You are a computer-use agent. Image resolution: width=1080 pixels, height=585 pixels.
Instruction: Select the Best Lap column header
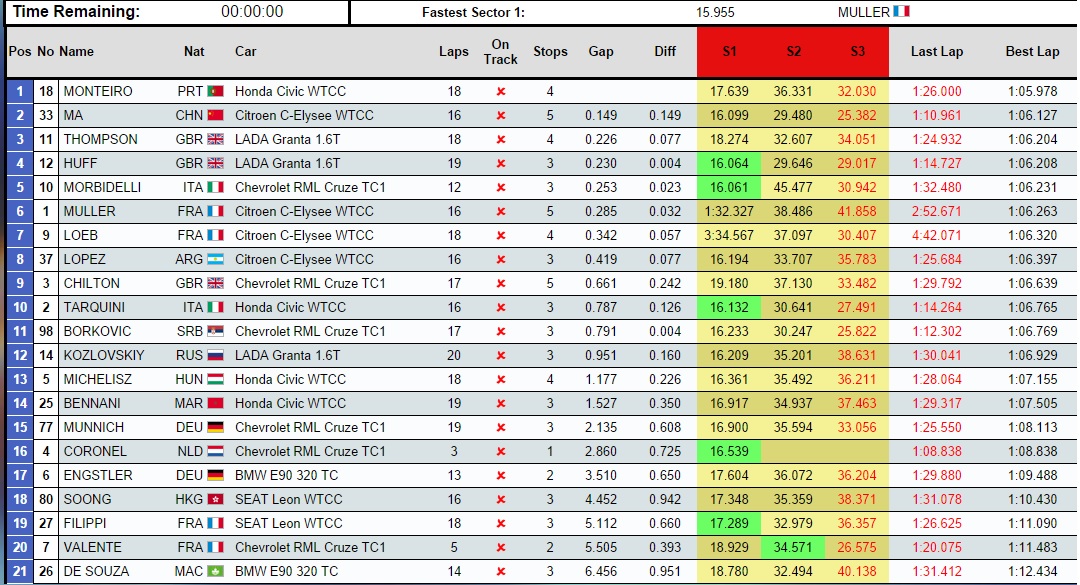coord(1033,52)
